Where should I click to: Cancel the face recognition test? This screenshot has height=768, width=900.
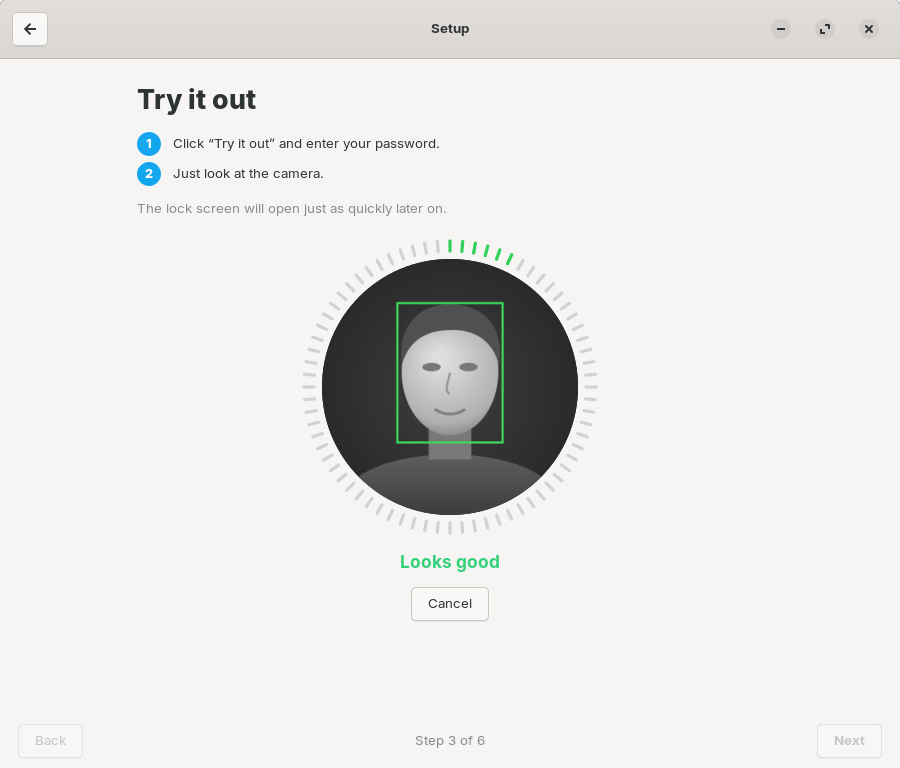tap(449, 603)
